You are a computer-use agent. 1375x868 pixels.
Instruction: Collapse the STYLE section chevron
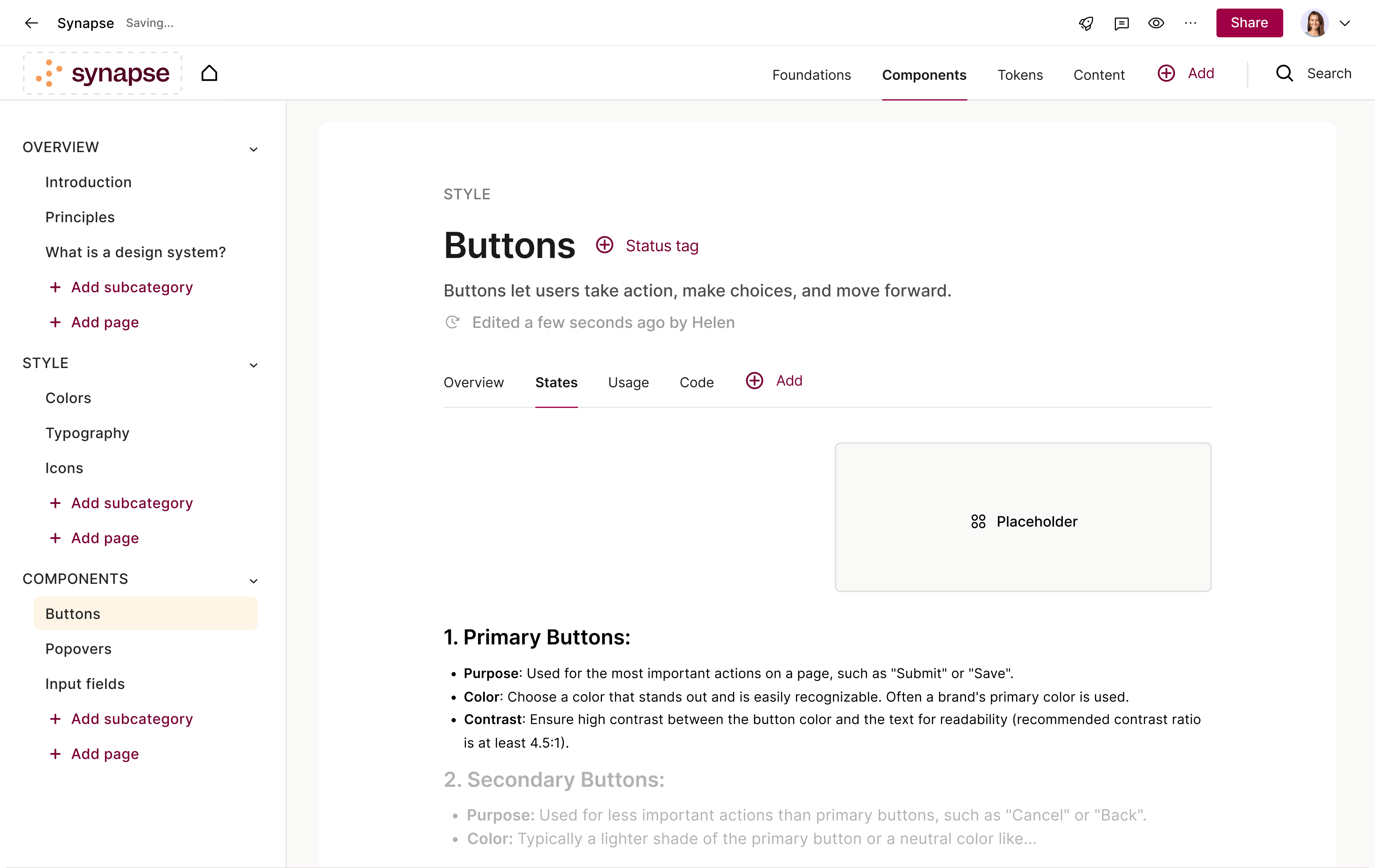click(x=253, y=365)
